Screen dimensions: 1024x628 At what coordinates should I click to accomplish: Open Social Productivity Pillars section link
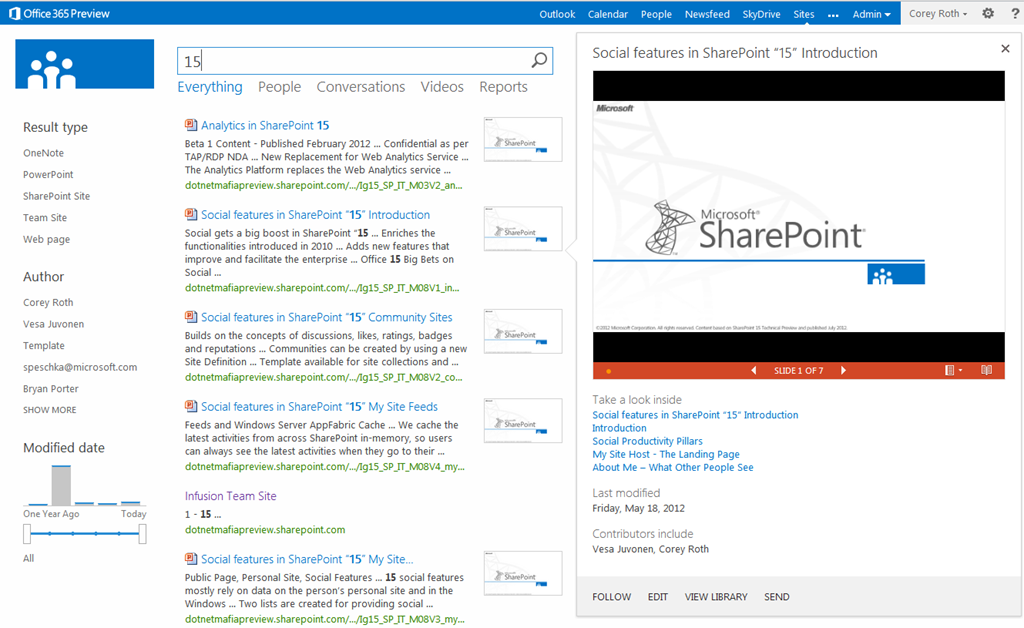pos(647,441)
